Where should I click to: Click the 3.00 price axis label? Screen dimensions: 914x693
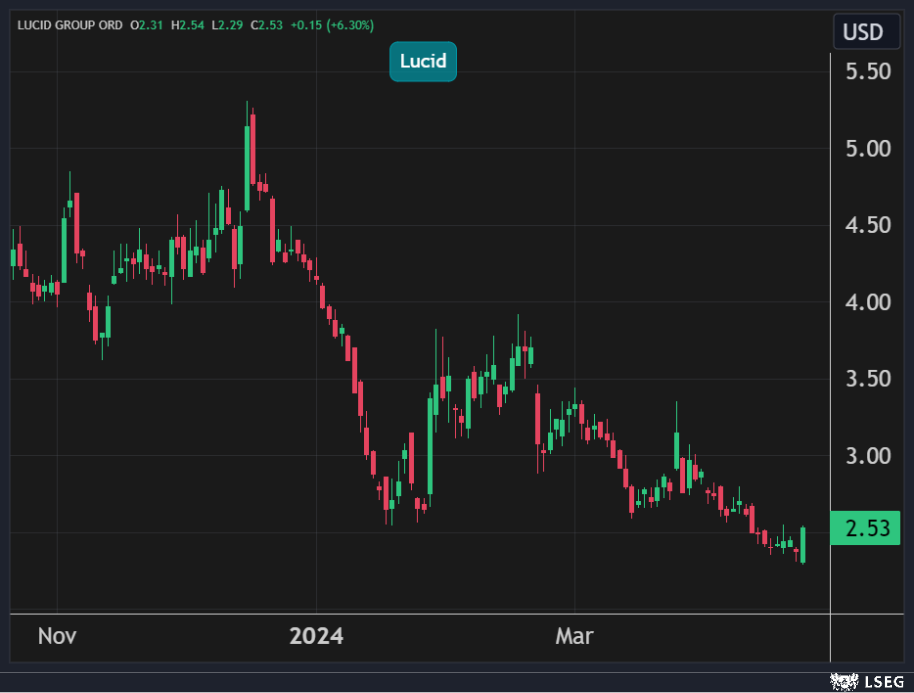(x=866, y=456)
